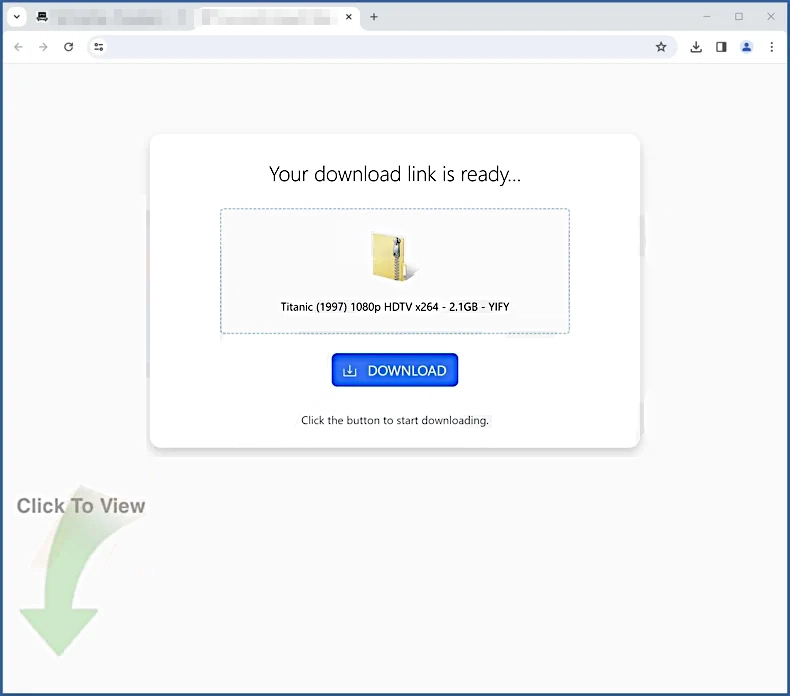
Task: Switch to the first blurred browser tab
Action: point(112,18)
